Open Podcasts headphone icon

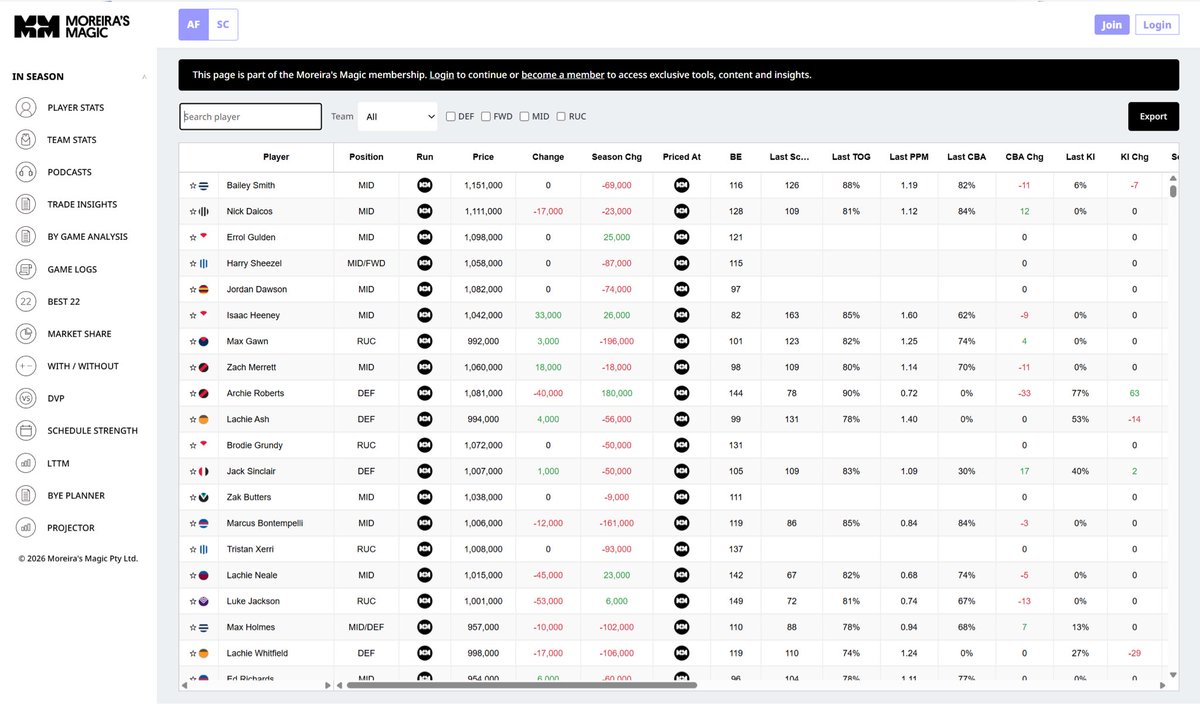[26, 172]
